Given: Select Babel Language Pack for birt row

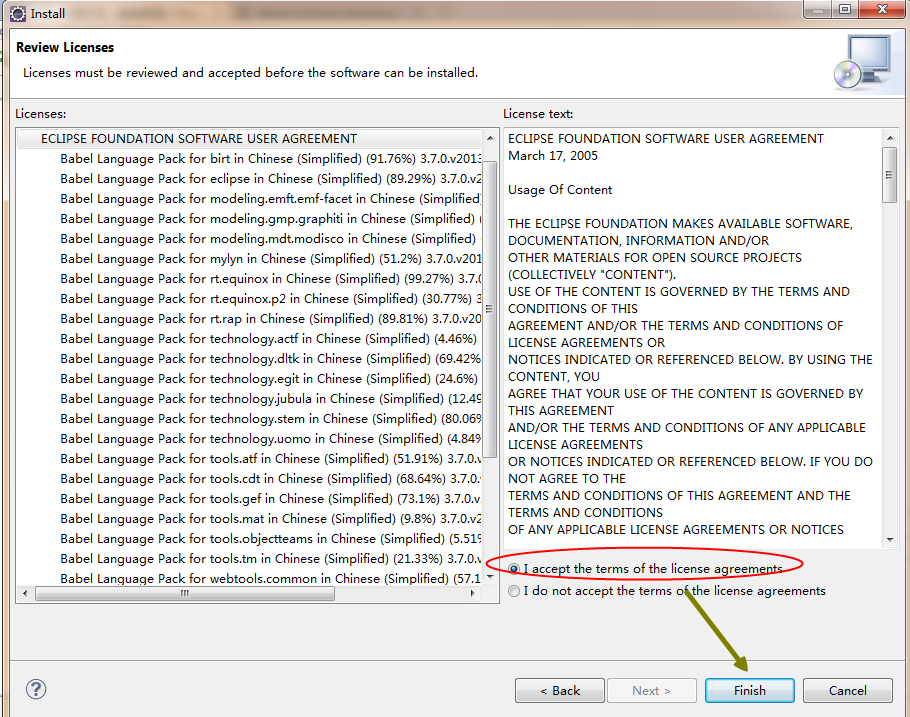Looking at the screenshot, I should pyautogui.click(x=270, y=158).
